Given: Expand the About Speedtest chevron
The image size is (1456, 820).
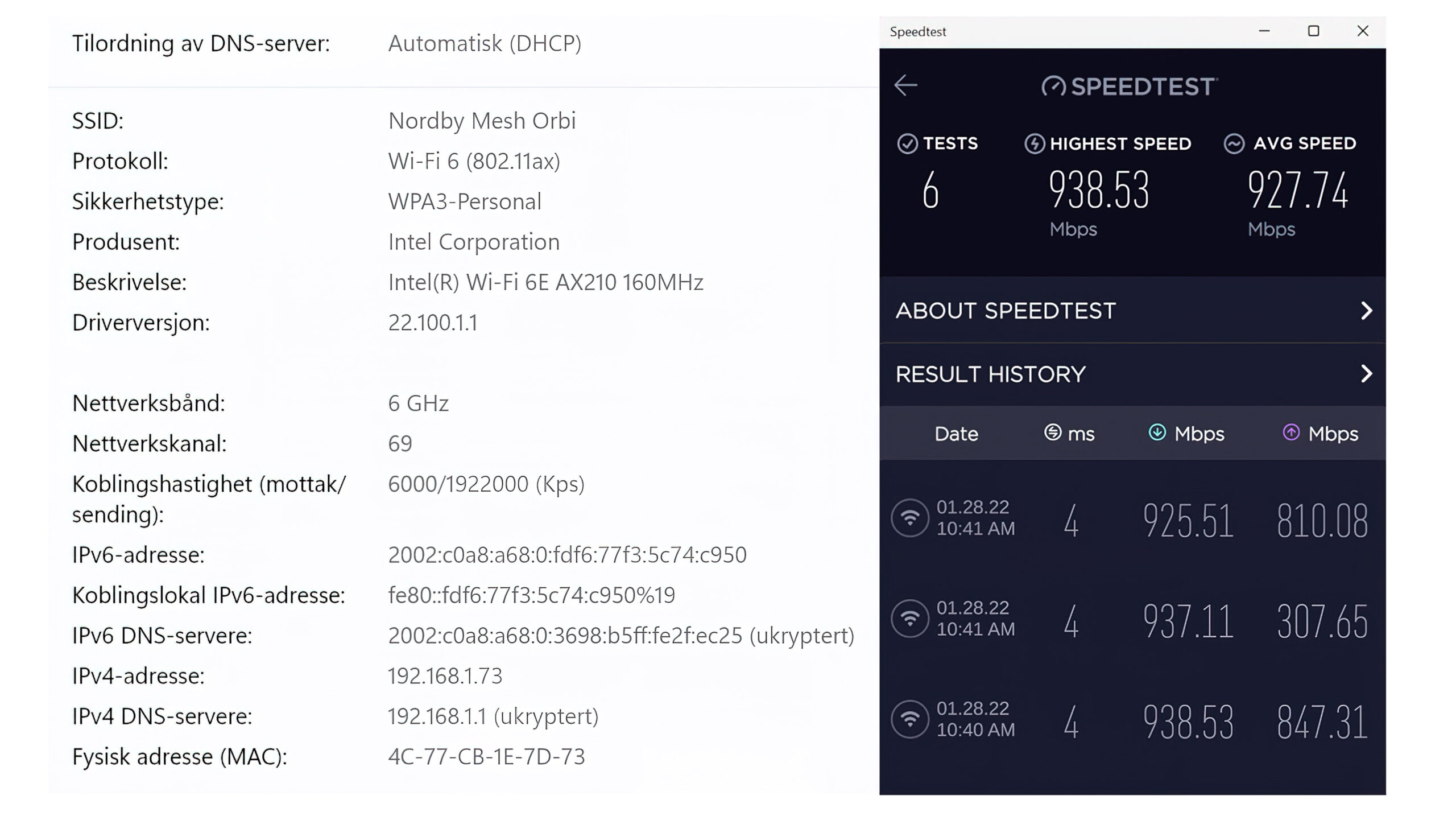Looking at the screenshot, I should (1366, 311).
